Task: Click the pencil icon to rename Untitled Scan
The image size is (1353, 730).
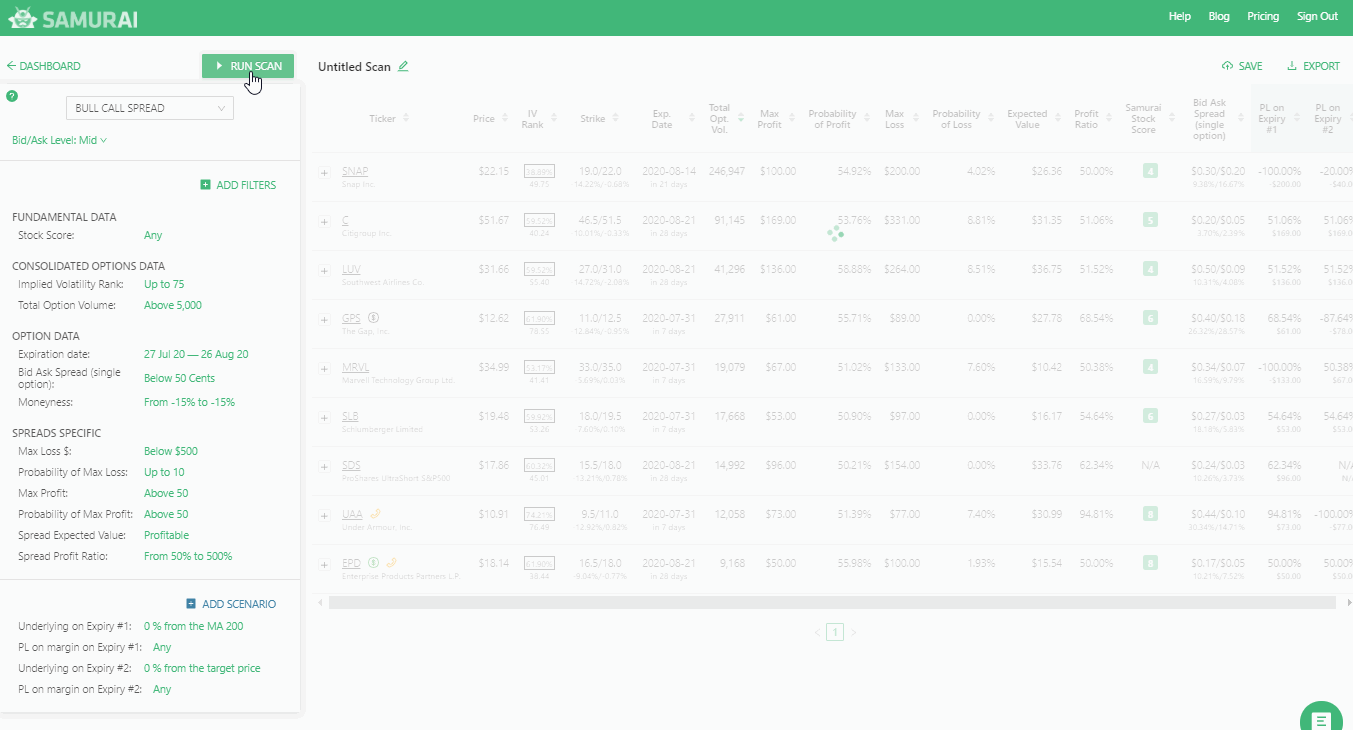Action: pos(403,66)
